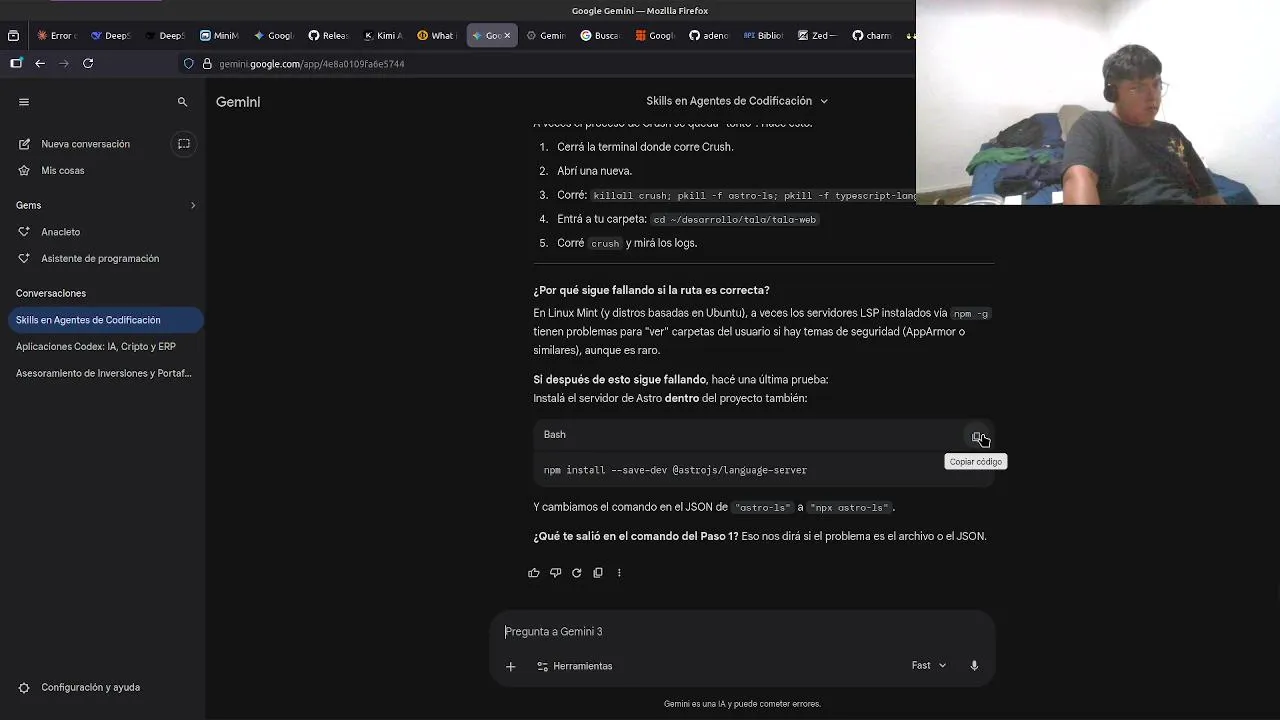Expand the Gems section arrow
Screen dimensions: 1280x720
click(193, 205)
